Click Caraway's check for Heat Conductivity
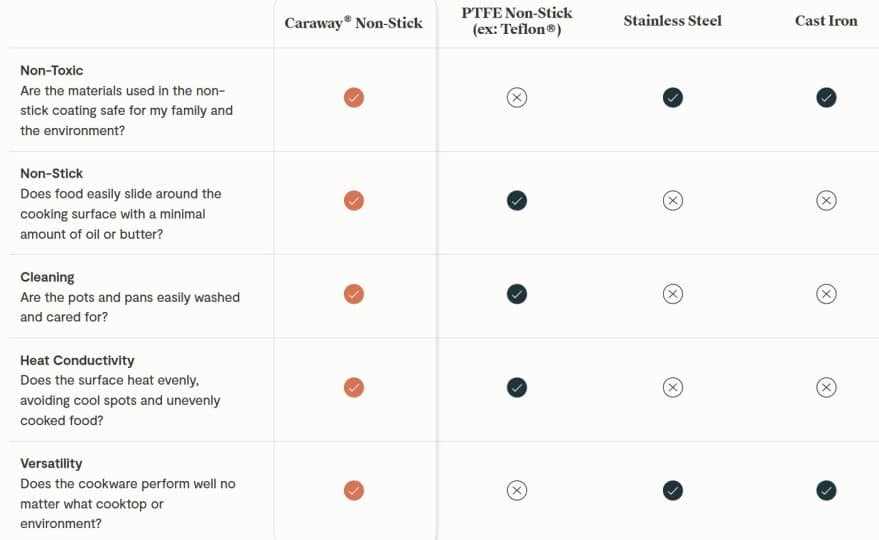Image resolution: width=879 pixels, height=540 pixels. [x=354, y=387]
